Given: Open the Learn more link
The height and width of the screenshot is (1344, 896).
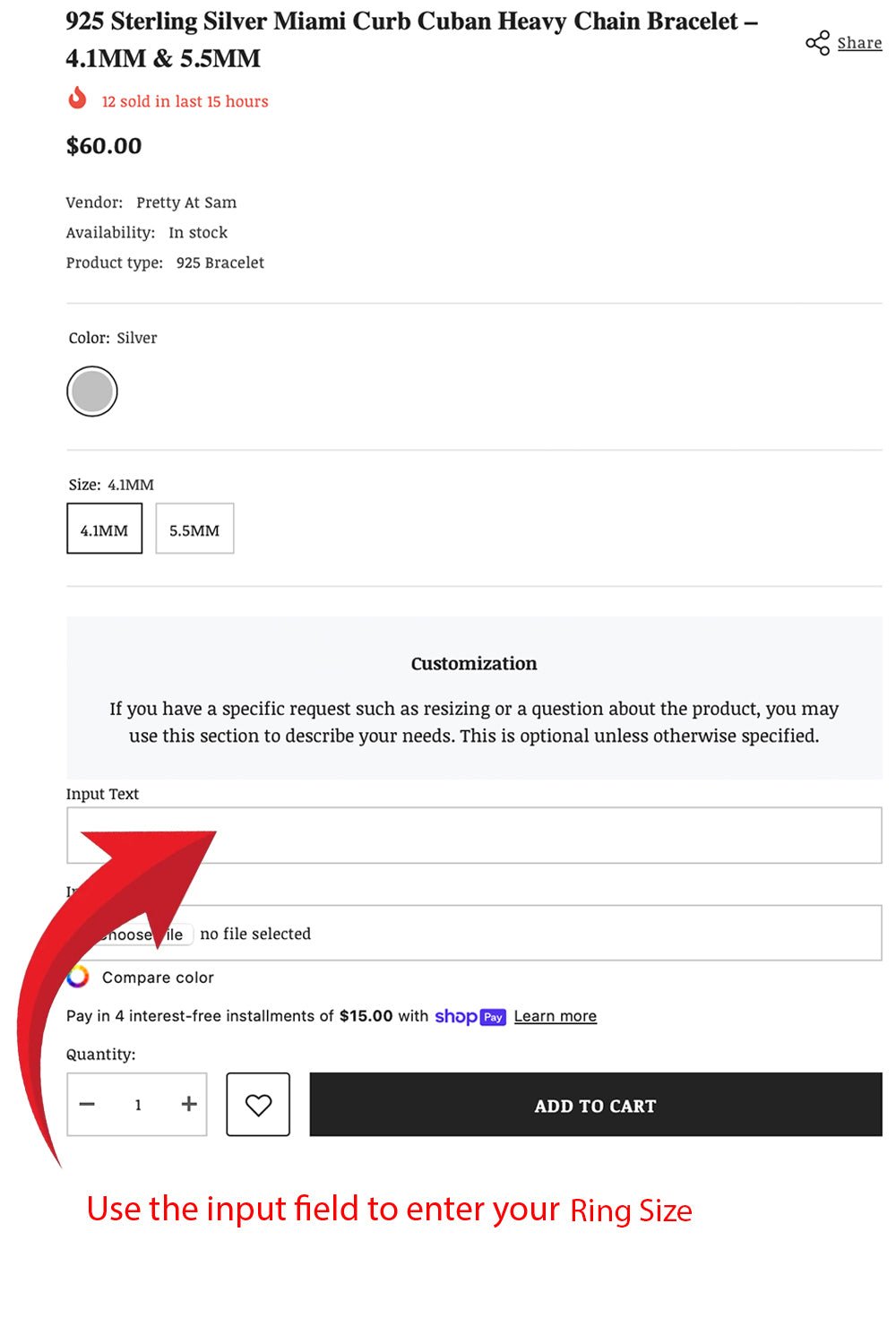Looking at the screenshot, I should [x=556, y=1017].
